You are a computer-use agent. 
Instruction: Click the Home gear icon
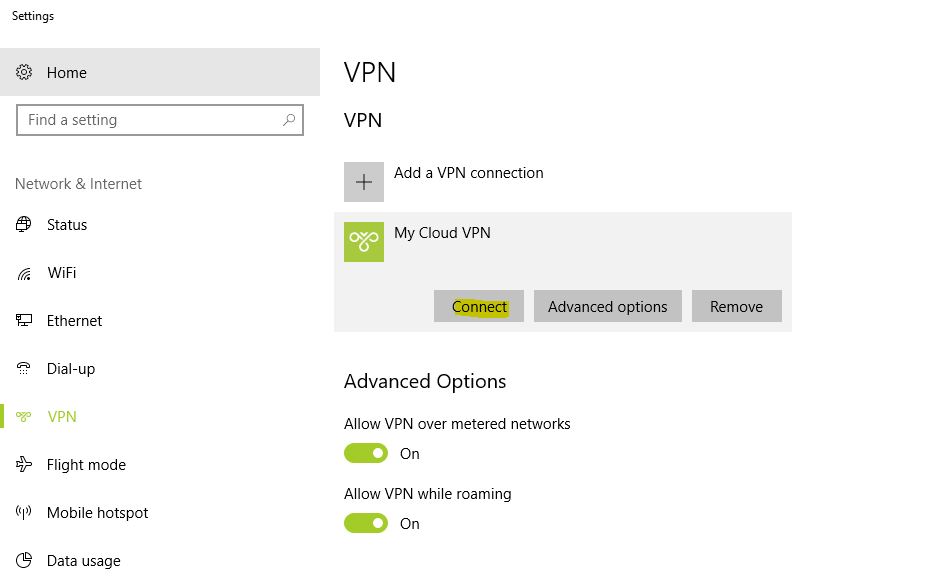[x=23, y=72]
